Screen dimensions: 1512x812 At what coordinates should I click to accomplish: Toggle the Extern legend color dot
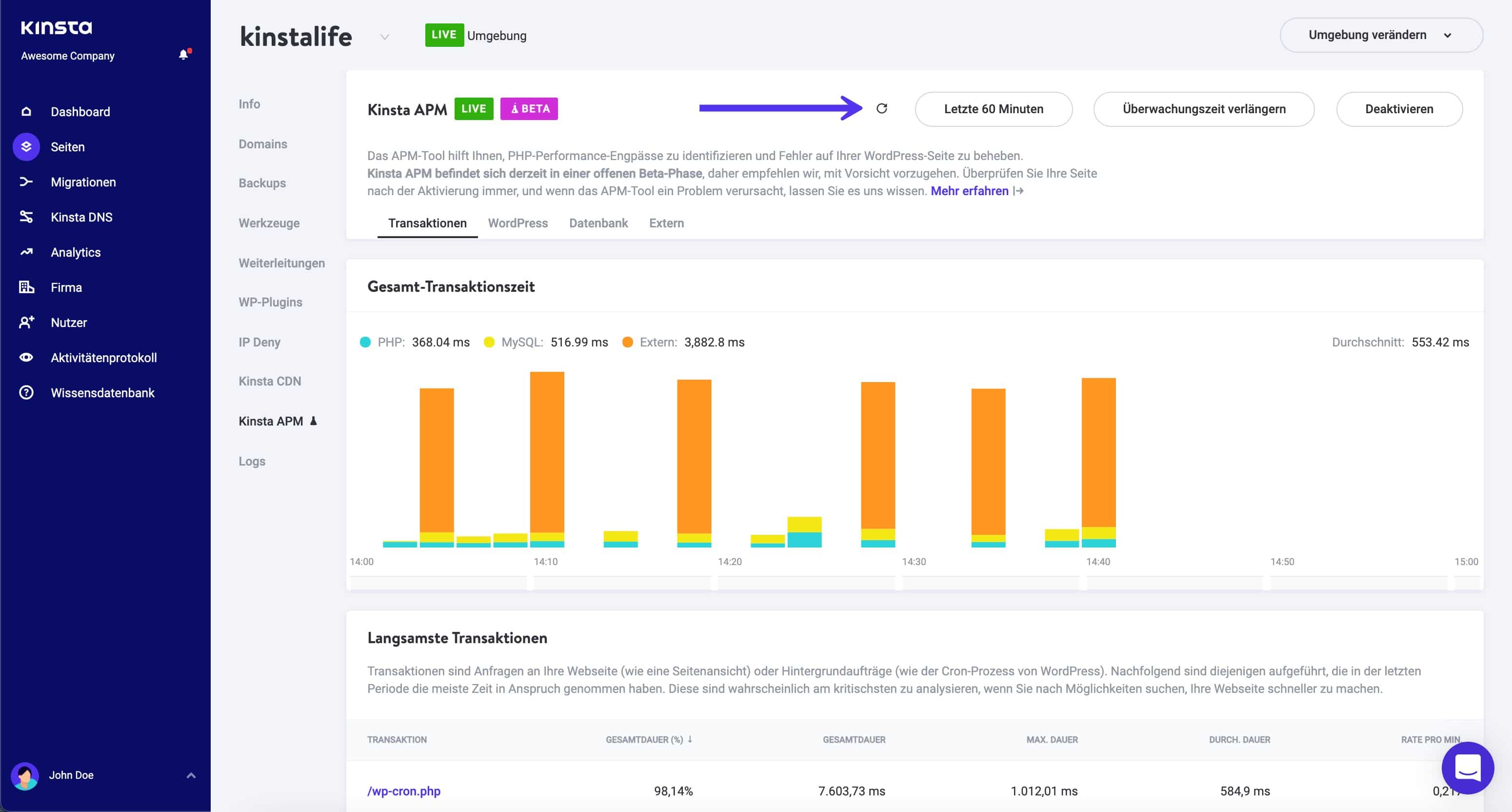(627, 342)
